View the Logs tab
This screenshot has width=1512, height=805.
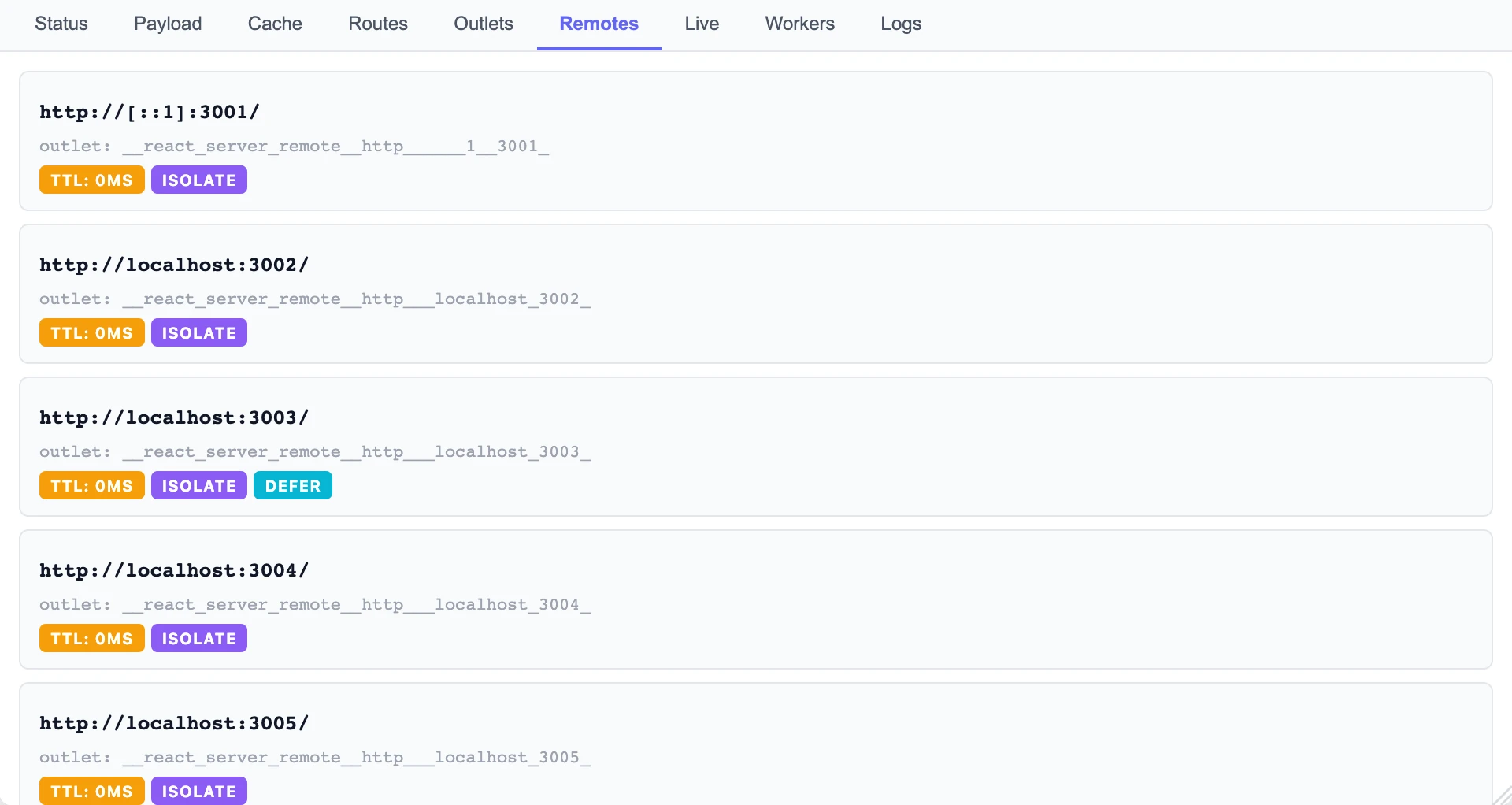click(901, 24)
